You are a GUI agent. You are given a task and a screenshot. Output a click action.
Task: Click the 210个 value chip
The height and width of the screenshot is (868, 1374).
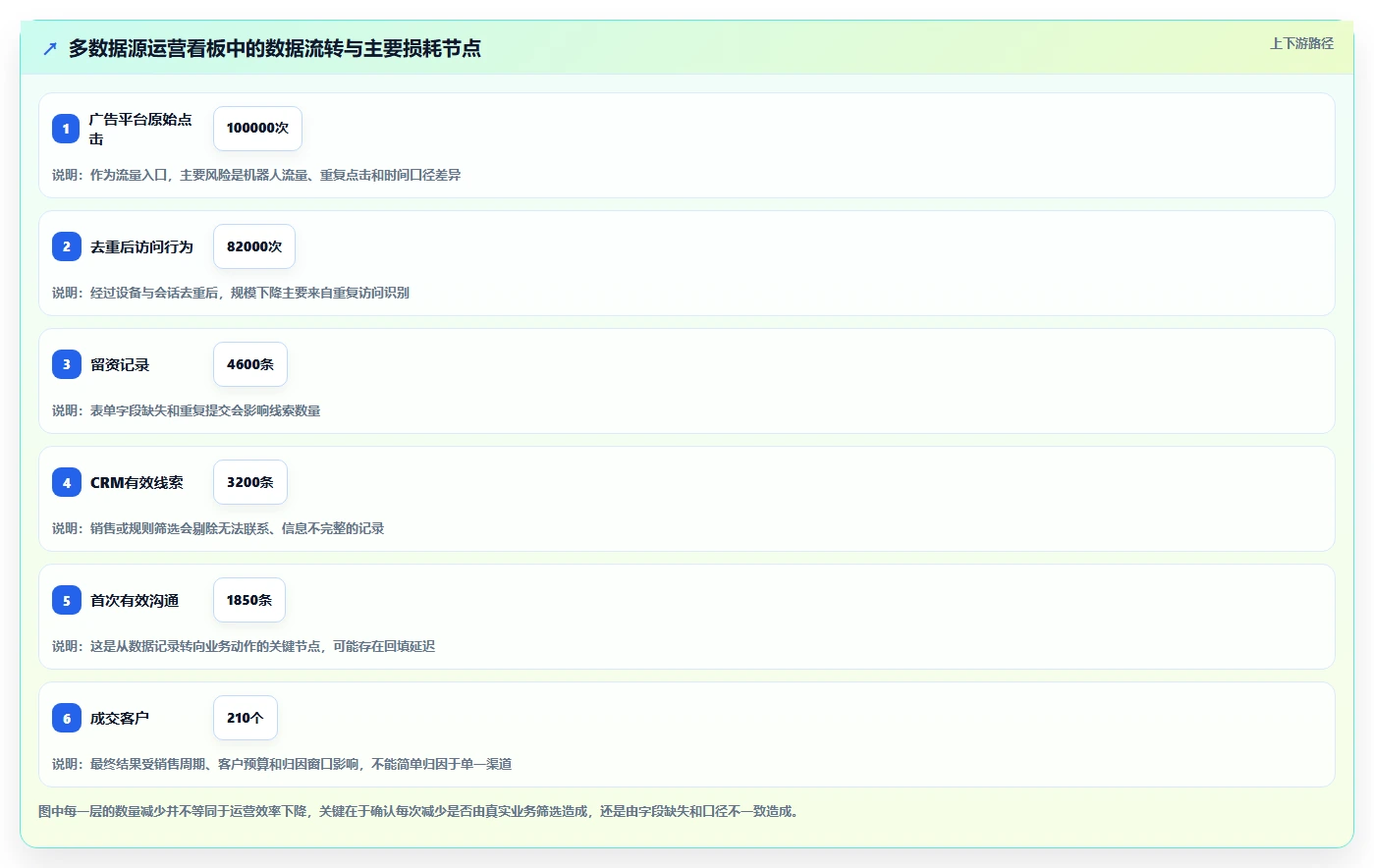click(246, 718)
